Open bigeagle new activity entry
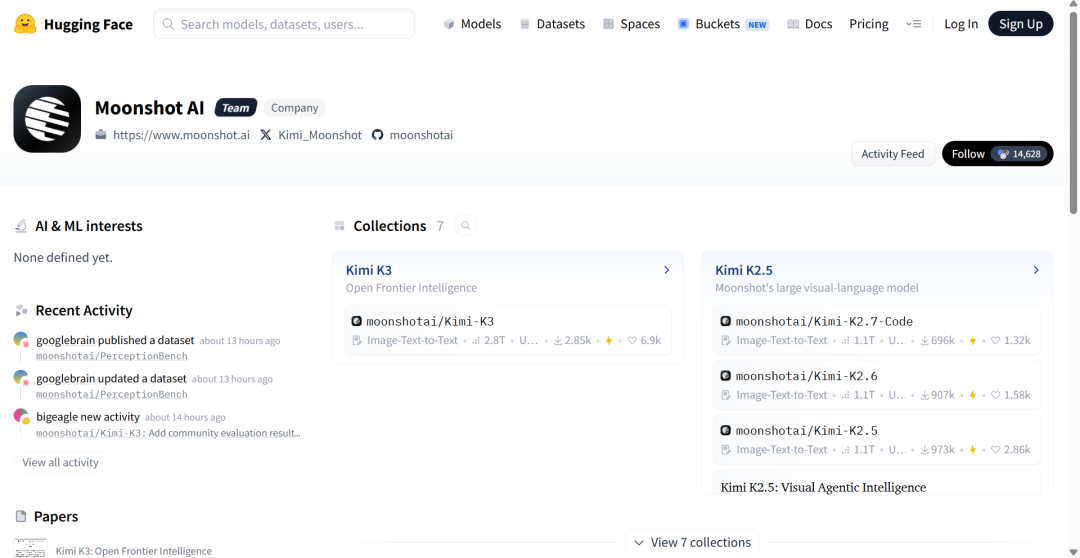1080x558 pixels. [x=87, y=417]
